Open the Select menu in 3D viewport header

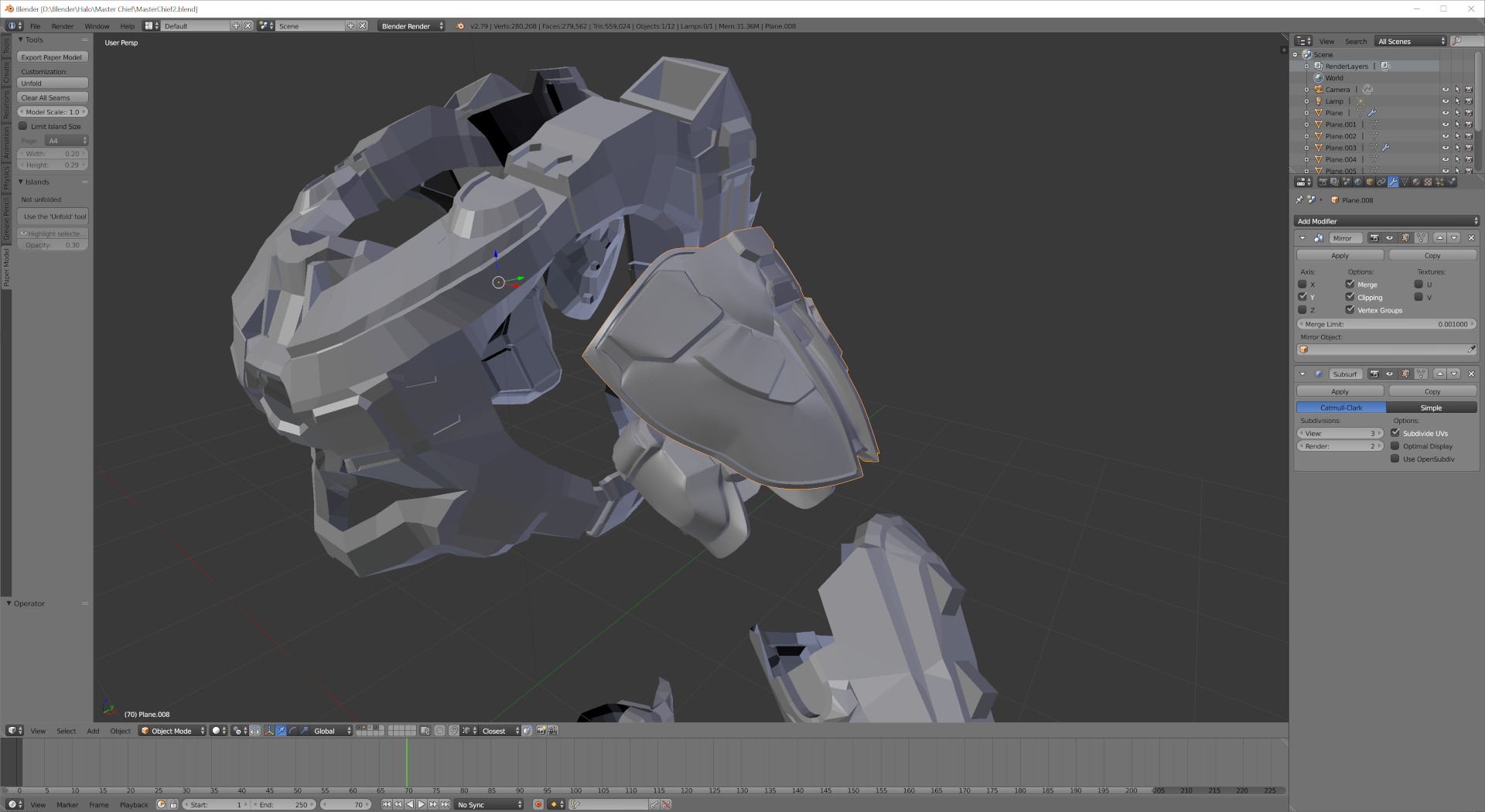pos(66,731)
